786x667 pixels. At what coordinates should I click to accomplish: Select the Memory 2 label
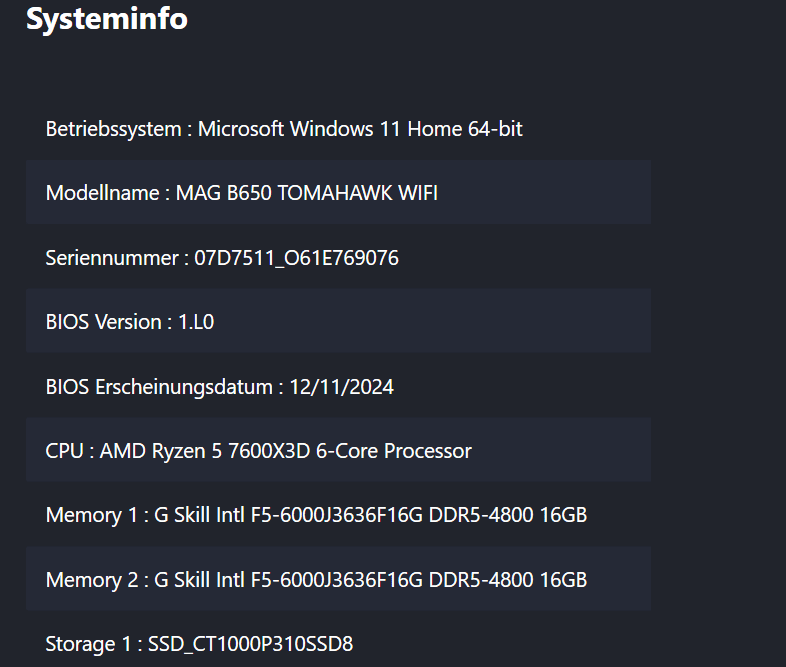click(x=91, y=580)
